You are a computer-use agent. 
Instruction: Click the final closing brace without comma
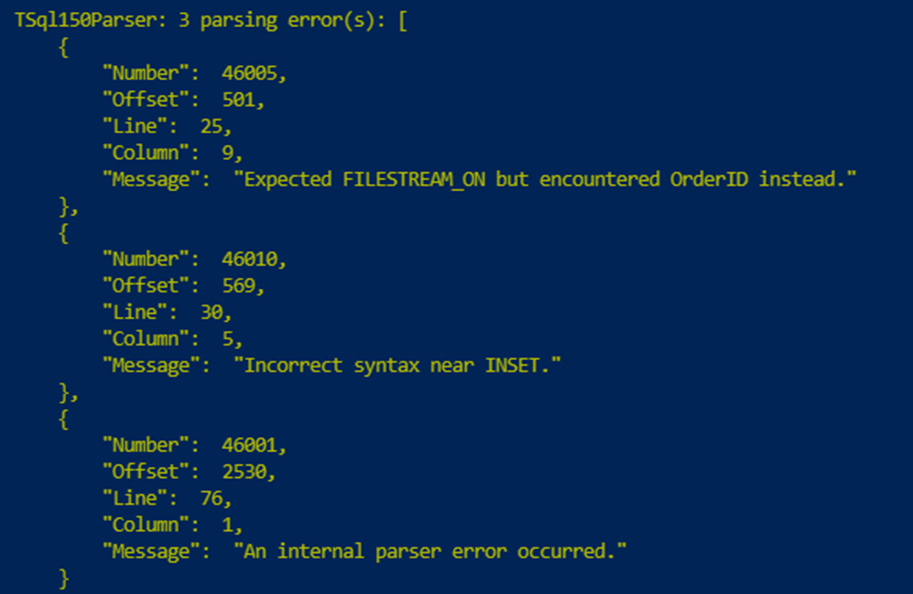[65, 578]
